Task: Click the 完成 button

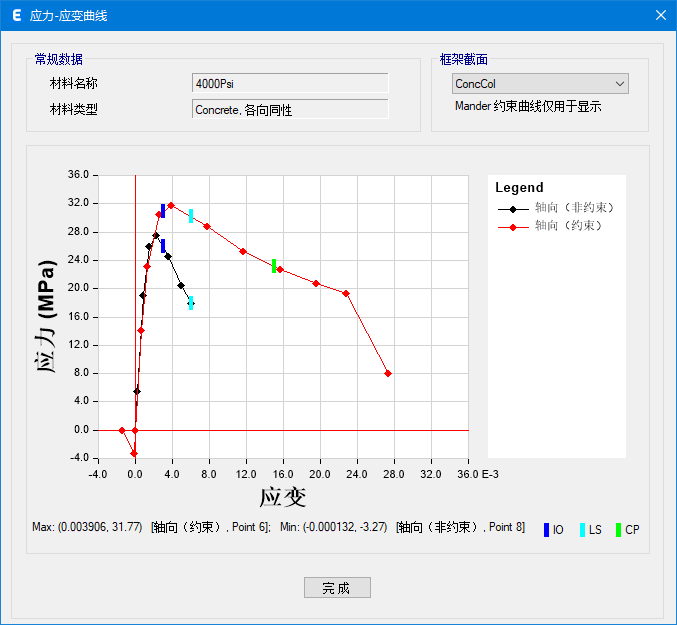Action: 337,588
